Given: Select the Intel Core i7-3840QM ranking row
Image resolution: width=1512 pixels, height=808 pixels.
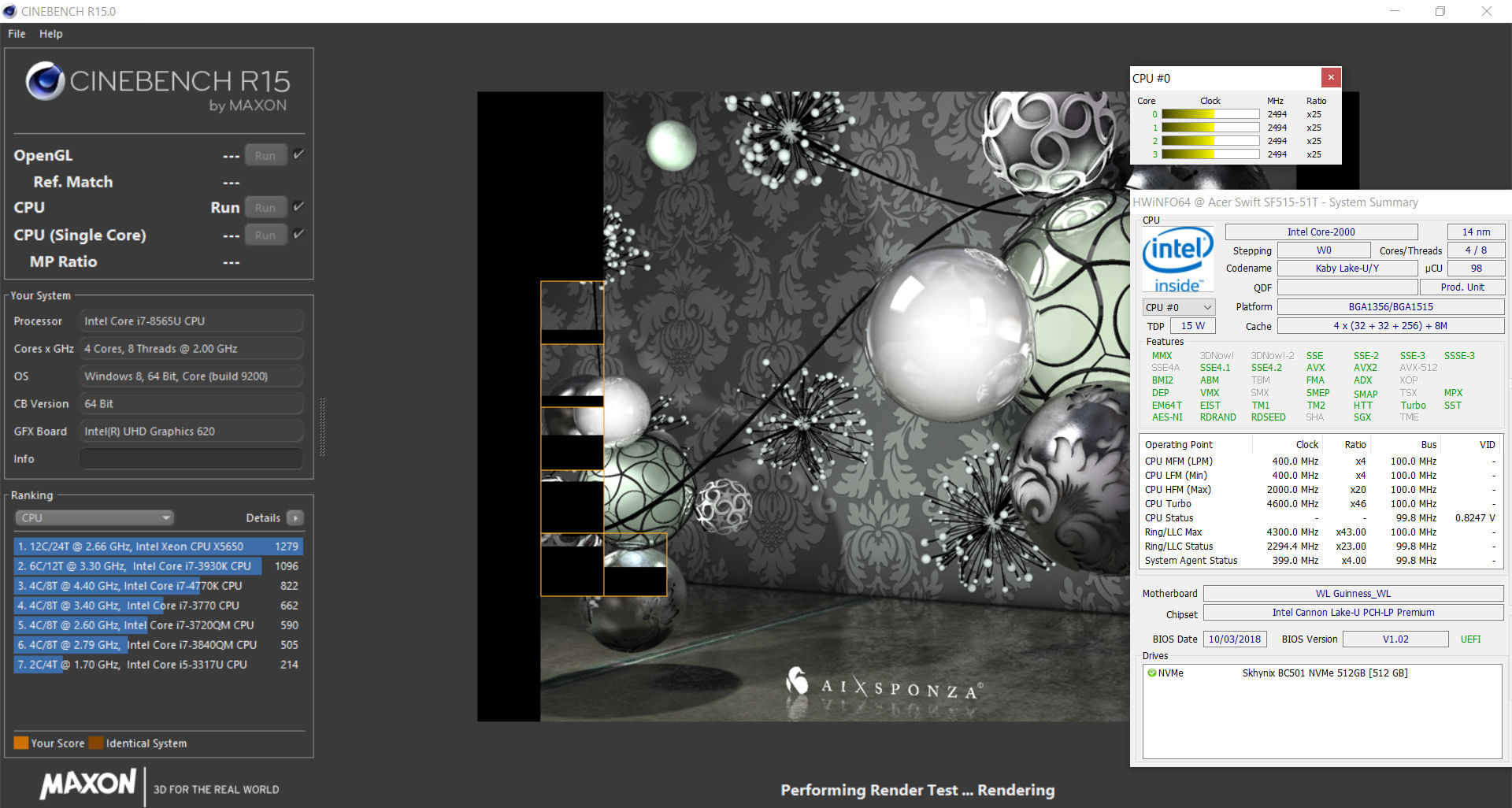Looking at the screenshot, I should (x=158, y=645).
